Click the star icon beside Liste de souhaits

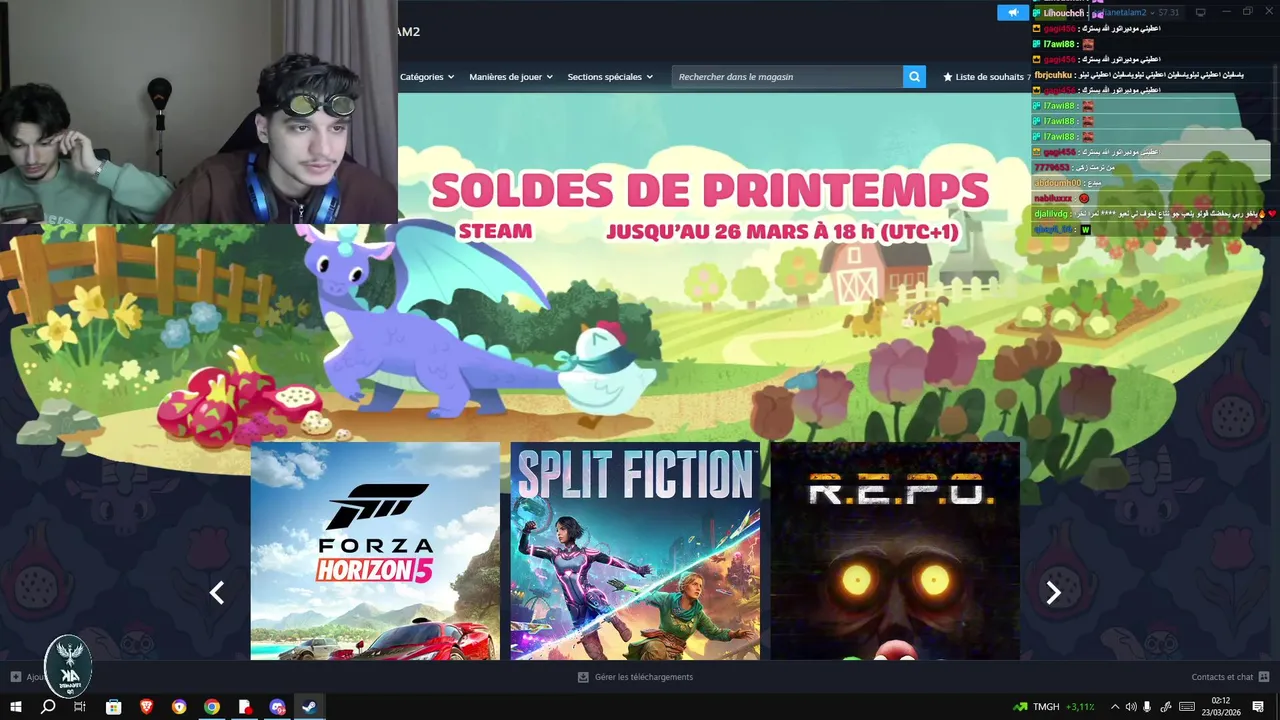948,77
